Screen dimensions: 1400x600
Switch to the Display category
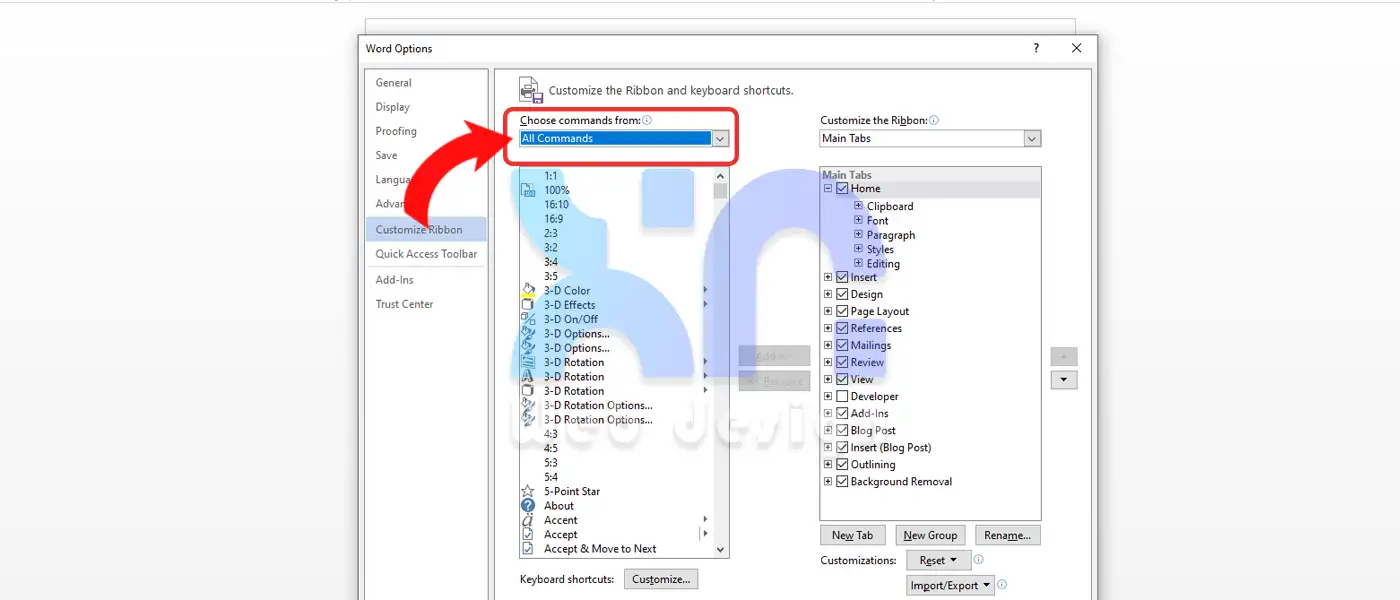click(426, 107)
